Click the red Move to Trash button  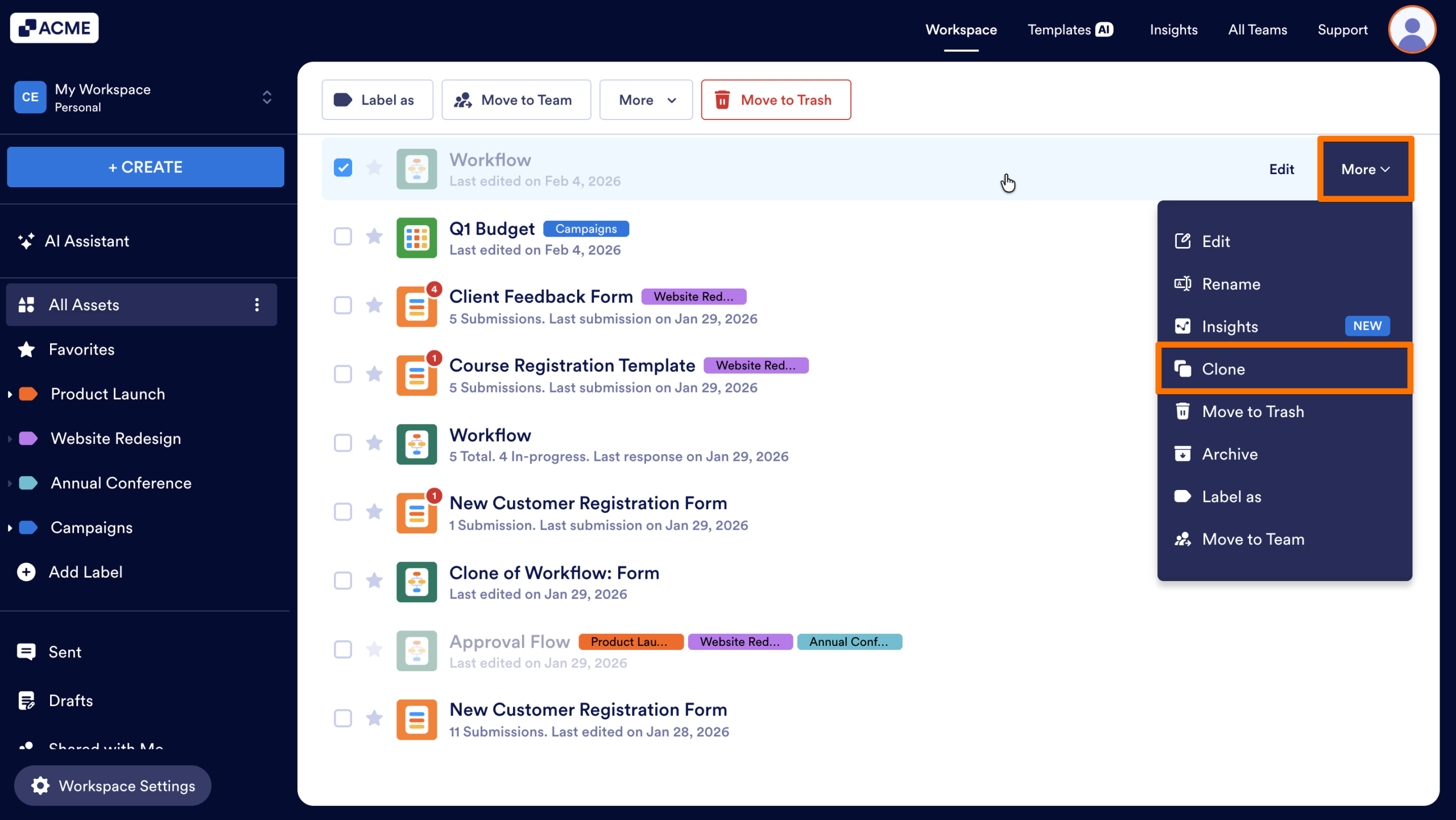click(x=776, y=100)
